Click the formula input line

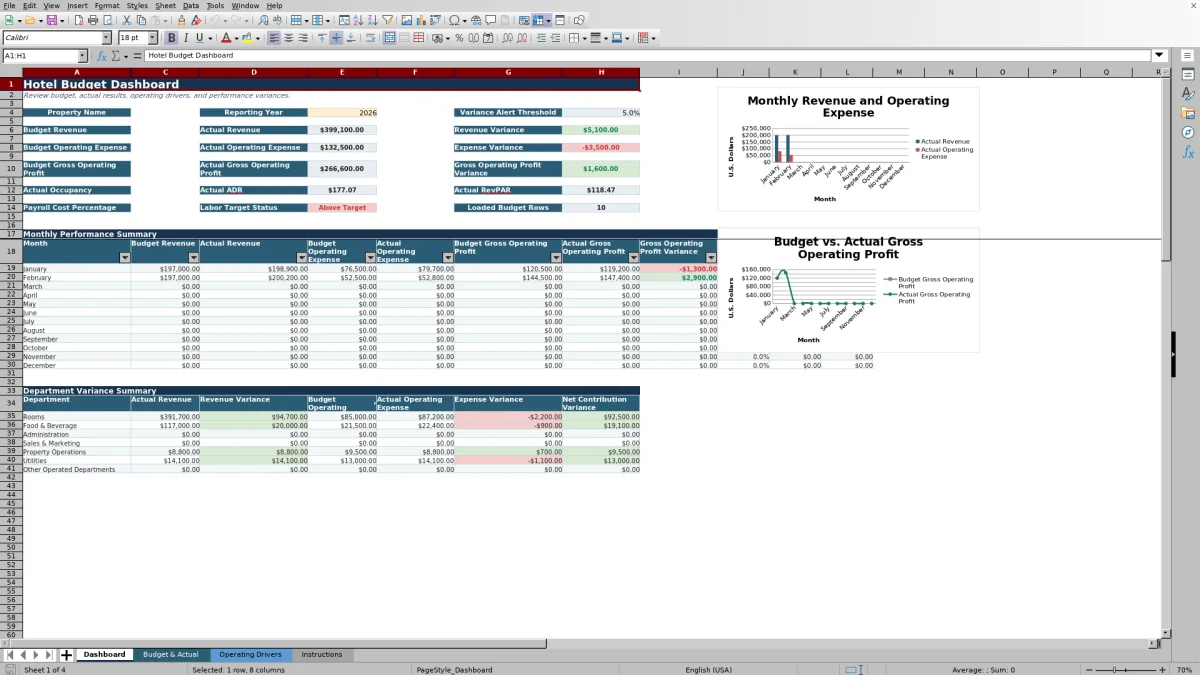tap(649, 56)
